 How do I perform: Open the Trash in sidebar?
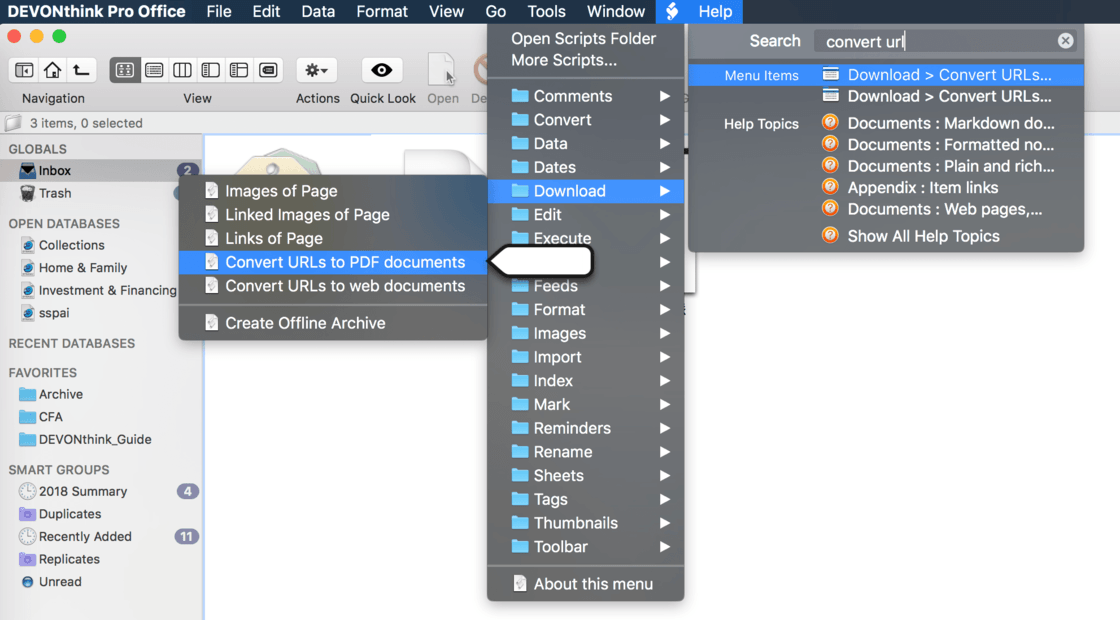pyautogui.click(x=55, y=193)
